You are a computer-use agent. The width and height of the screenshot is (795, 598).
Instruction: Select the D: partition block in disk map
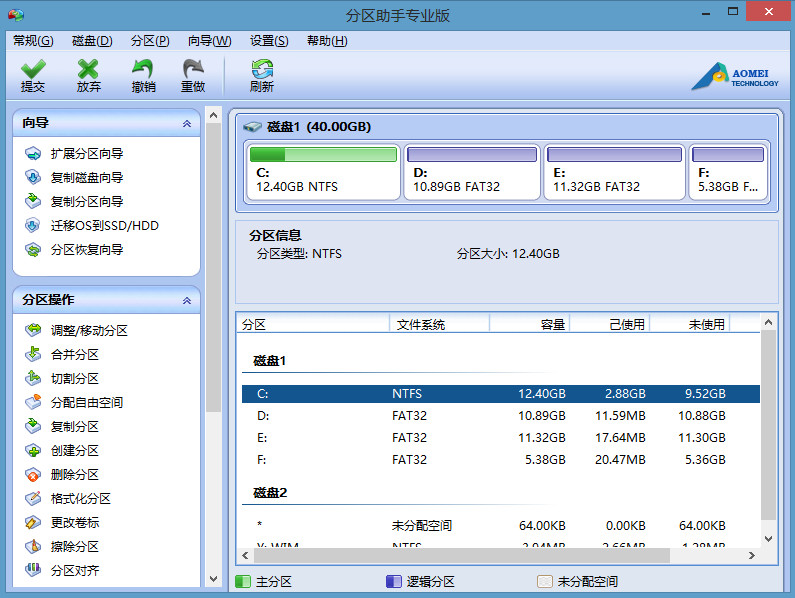(x=471, y=171)
